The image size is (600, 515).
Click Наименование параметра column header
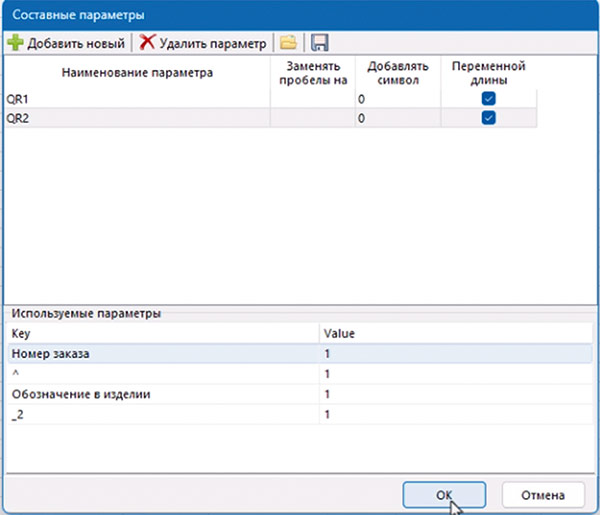pyautogui.click(x=137, y=73)
